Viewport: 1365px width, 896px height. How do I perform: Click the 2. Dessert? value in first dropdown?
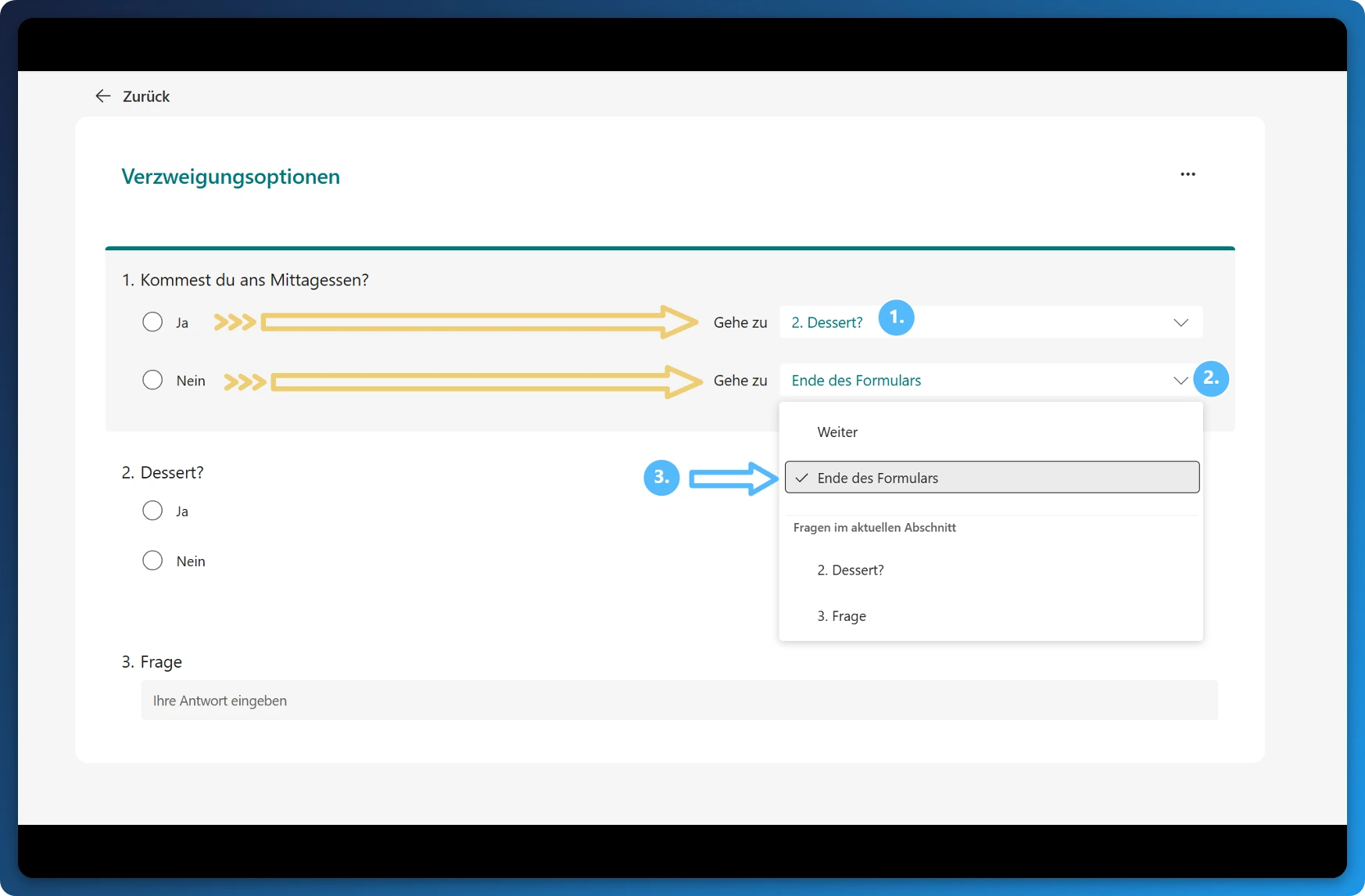[x=826, y=321]
